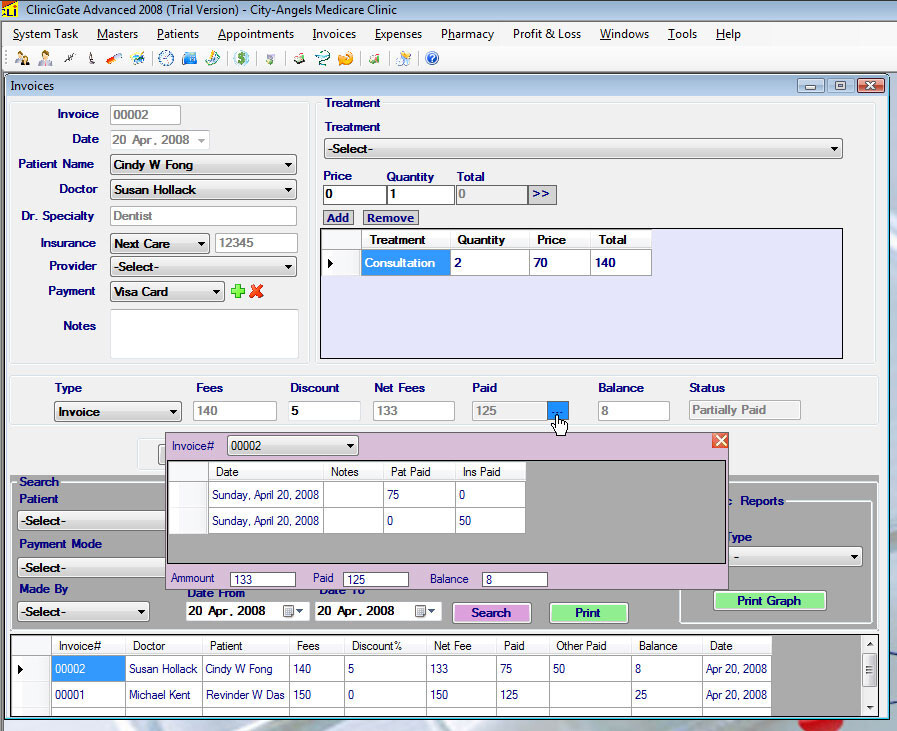Click the treatment Quantity input field
Screen dimensions: 897x731
(x=420, y=194)
